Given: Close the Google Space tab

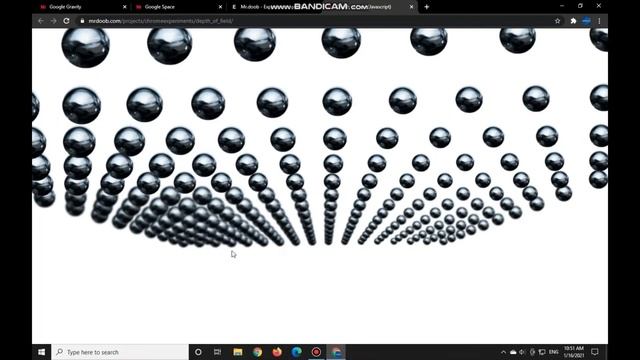Looking at the screenshot, I should coord(220,7).
